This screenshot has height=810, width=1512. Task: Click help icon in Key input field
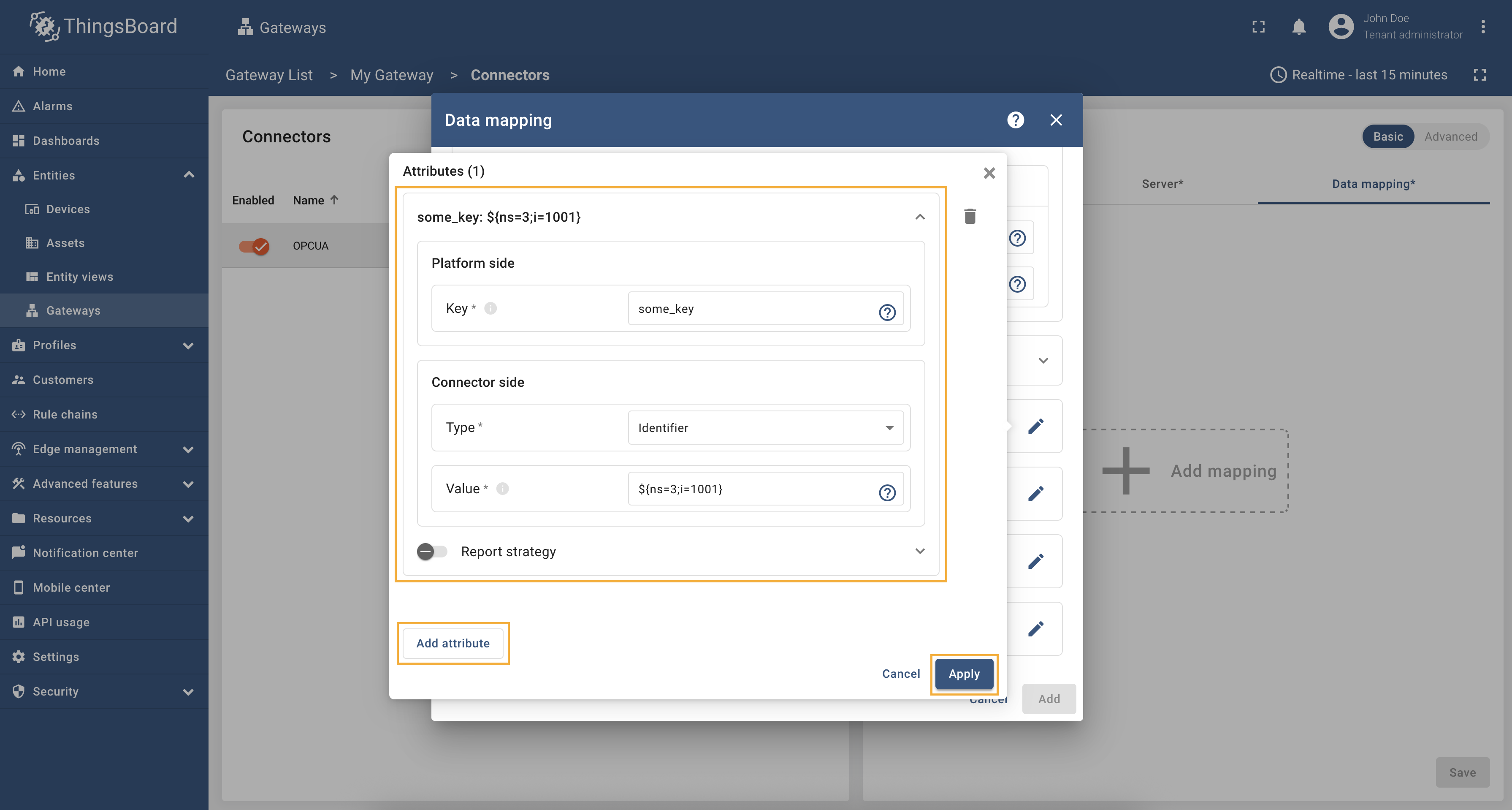pyautogui.click(x=887, y=312)
